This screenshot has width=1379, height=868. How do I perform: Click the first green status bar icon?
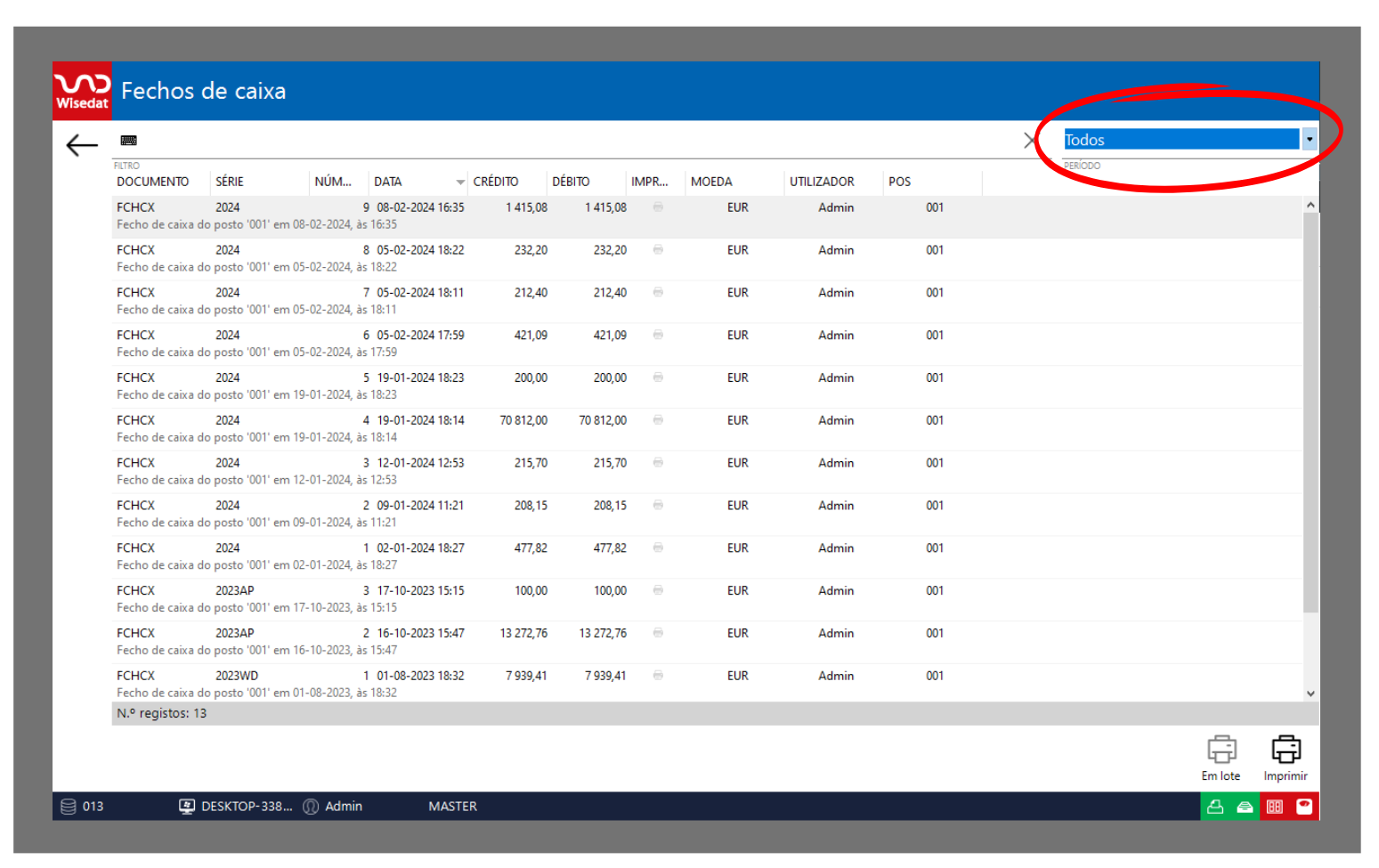tap(1215, 807)
